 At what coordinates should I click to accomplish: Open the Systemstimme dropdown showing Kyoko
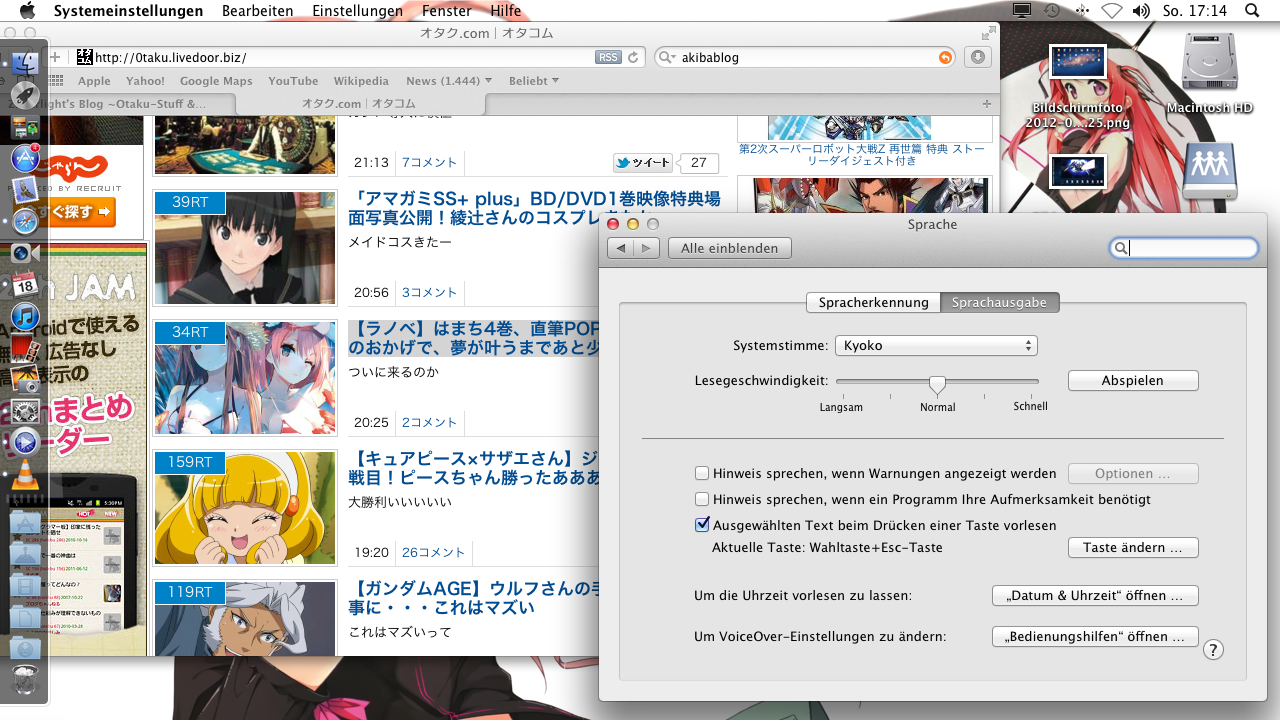[x=937, y=346]
